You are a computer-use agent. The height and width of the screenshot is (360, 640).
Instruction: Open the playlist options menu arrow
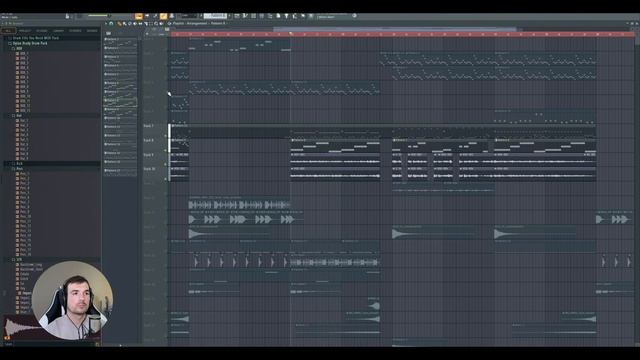coord(106,24)
